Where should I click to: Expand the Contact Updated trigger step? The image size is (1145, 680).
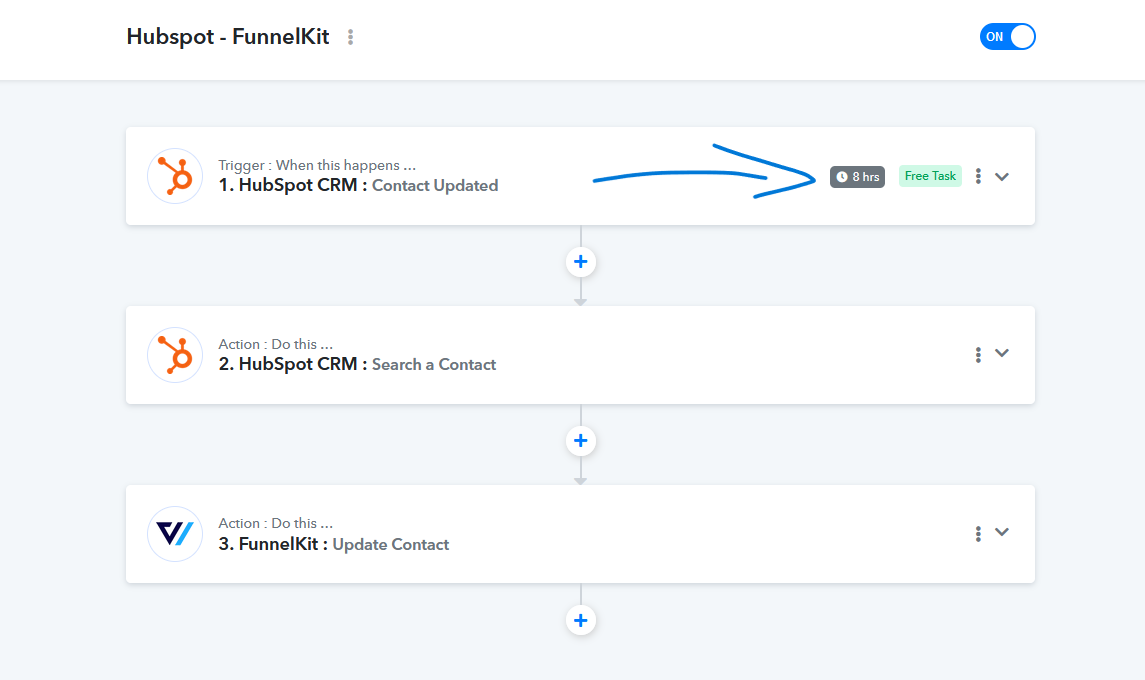1002,177
